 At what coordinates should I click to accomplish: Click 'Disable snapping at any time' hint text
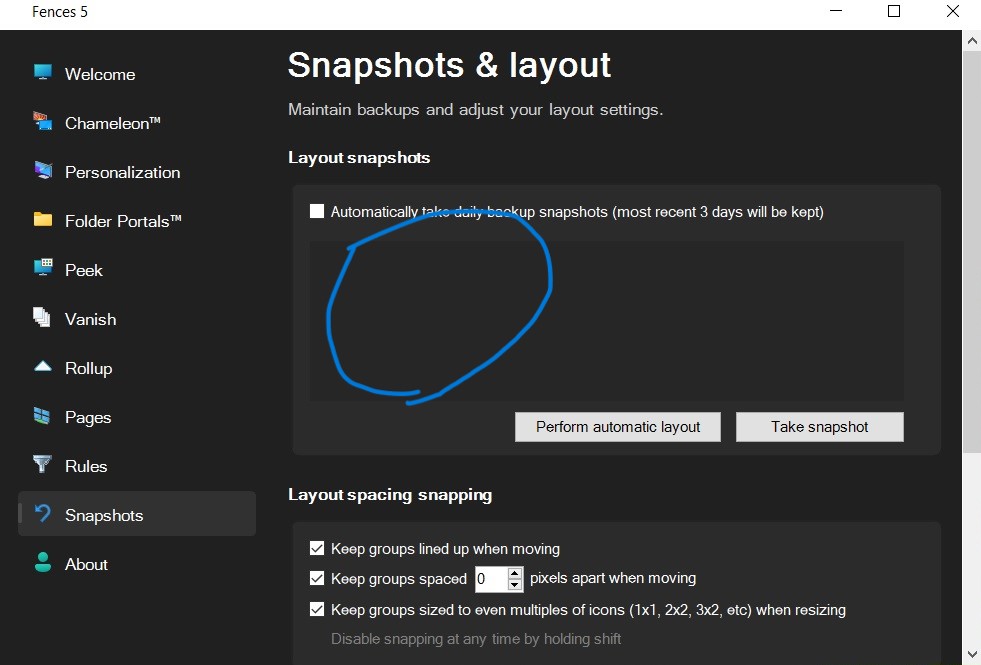475,639
